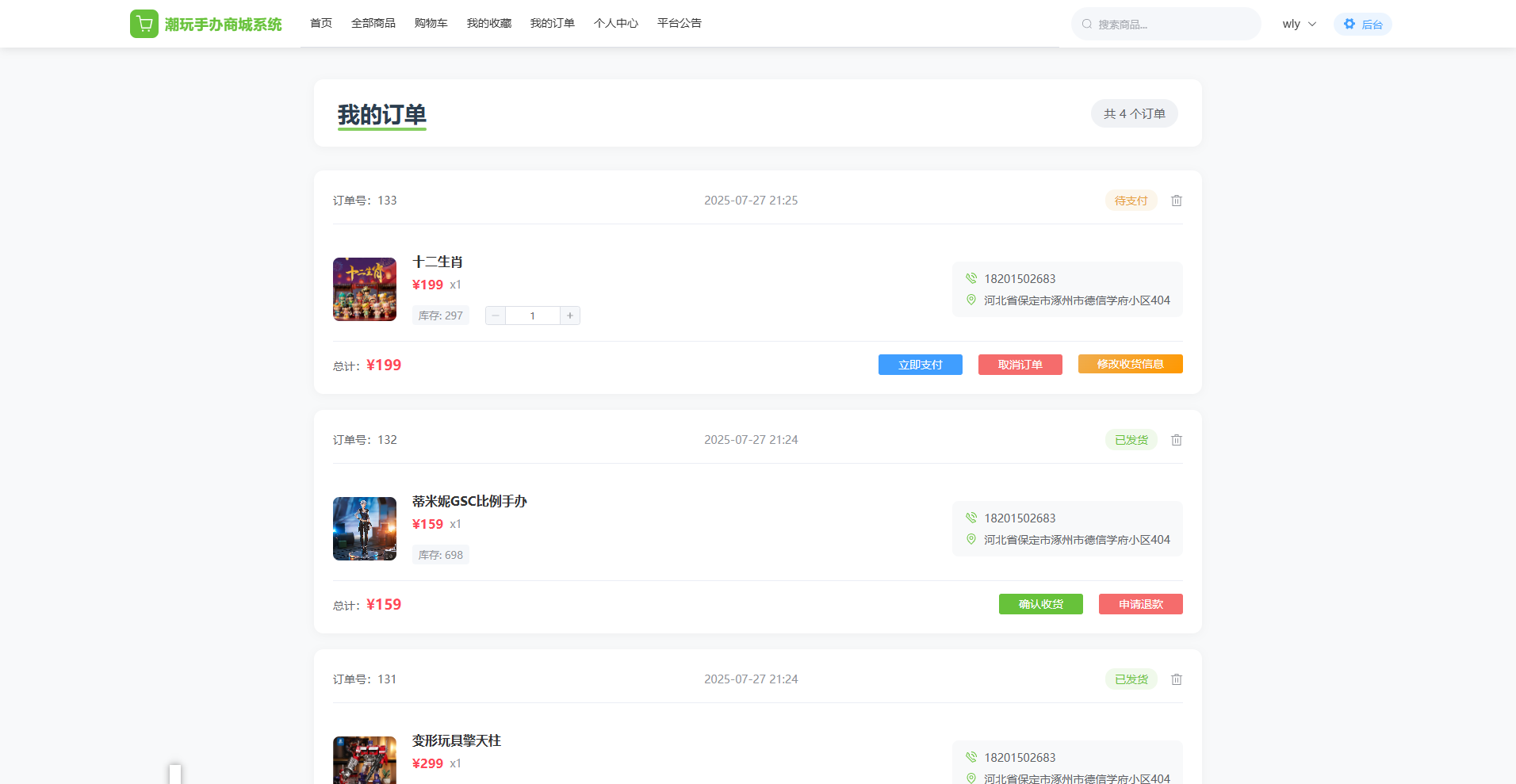Confirm receipt with 确认收货 button

coord(1040,604)
